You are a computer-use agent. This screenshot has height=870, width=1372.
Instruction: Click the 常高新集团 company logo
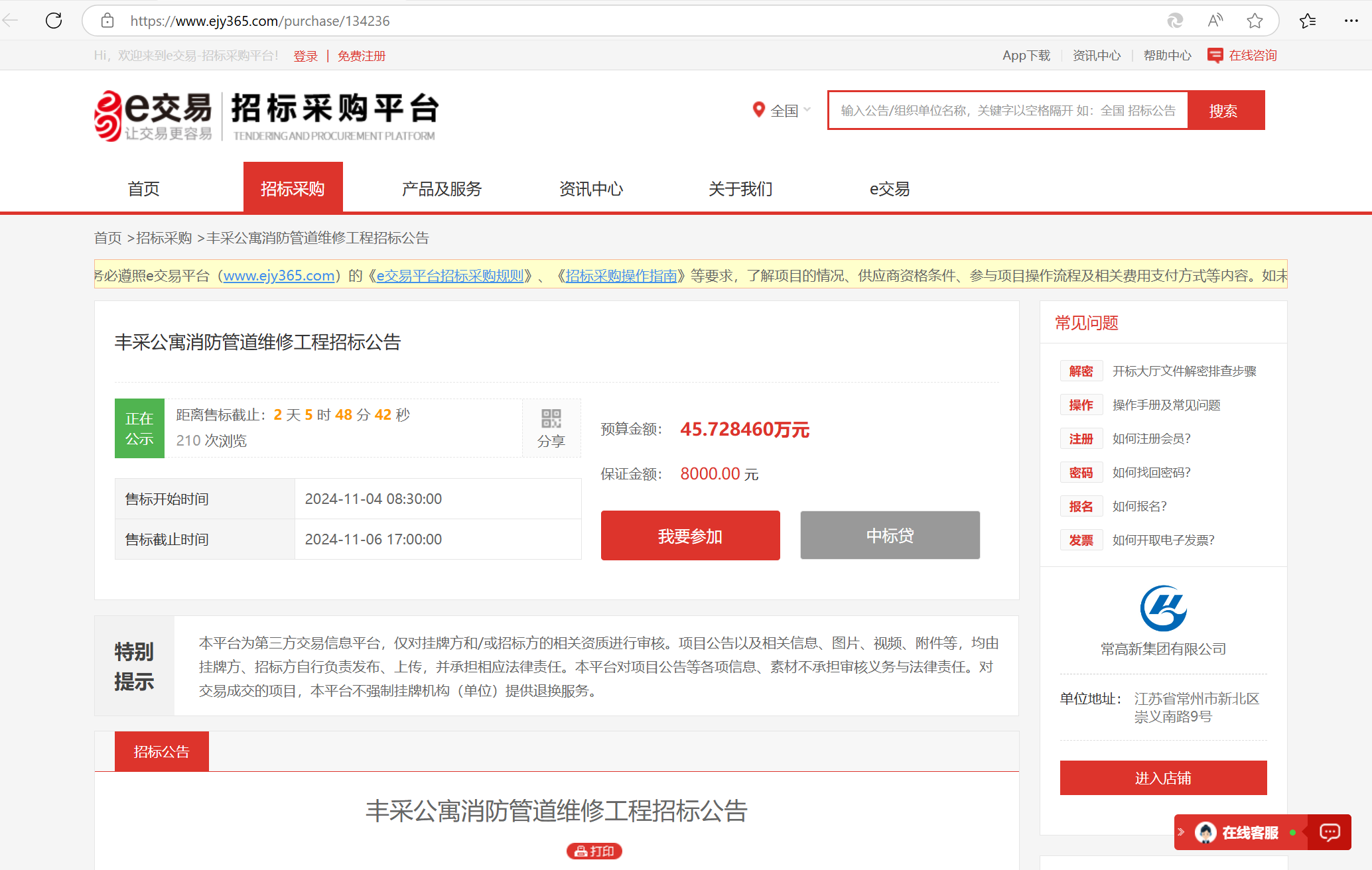(1163, 608)
